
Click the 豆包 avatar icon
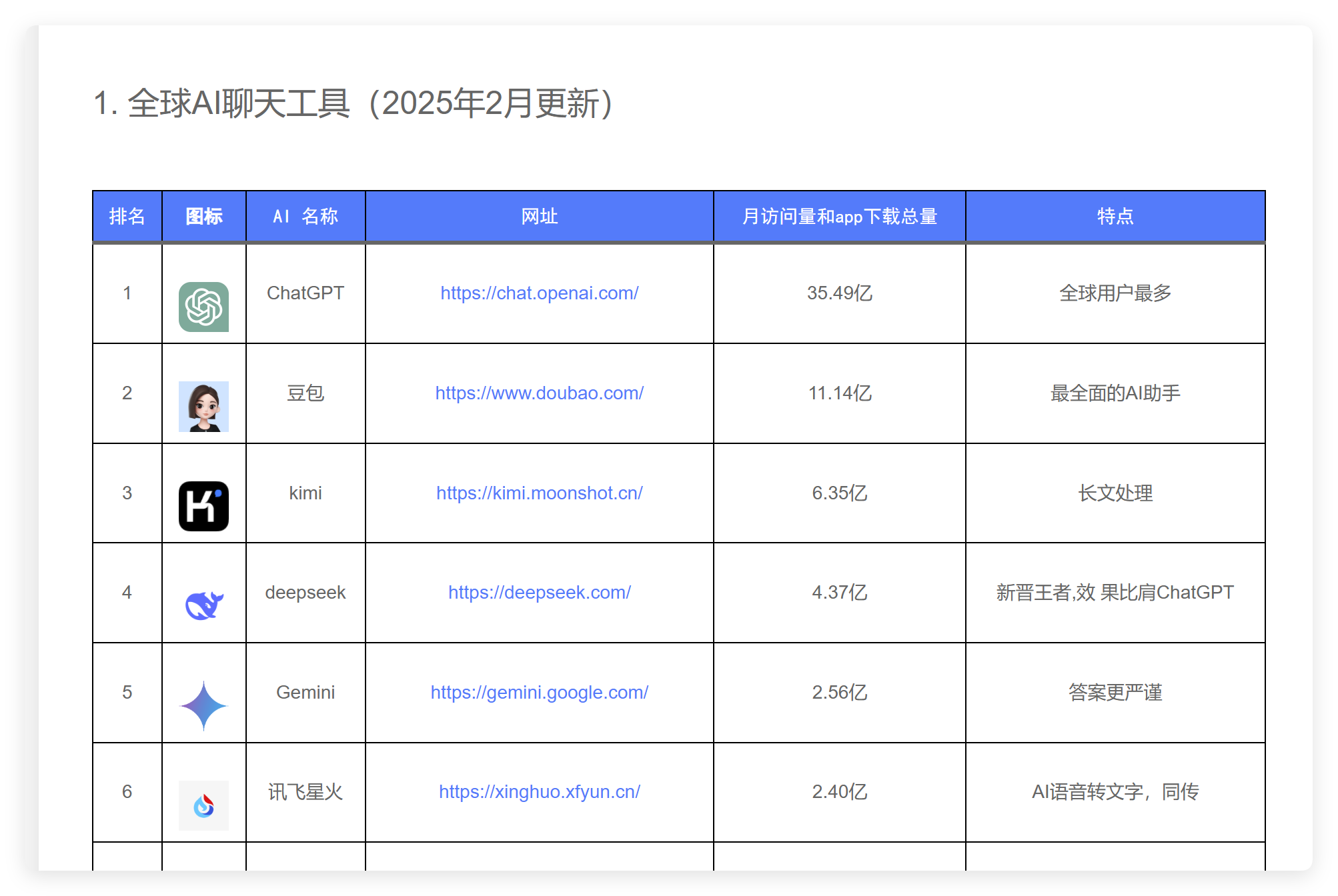click(203, 407)
